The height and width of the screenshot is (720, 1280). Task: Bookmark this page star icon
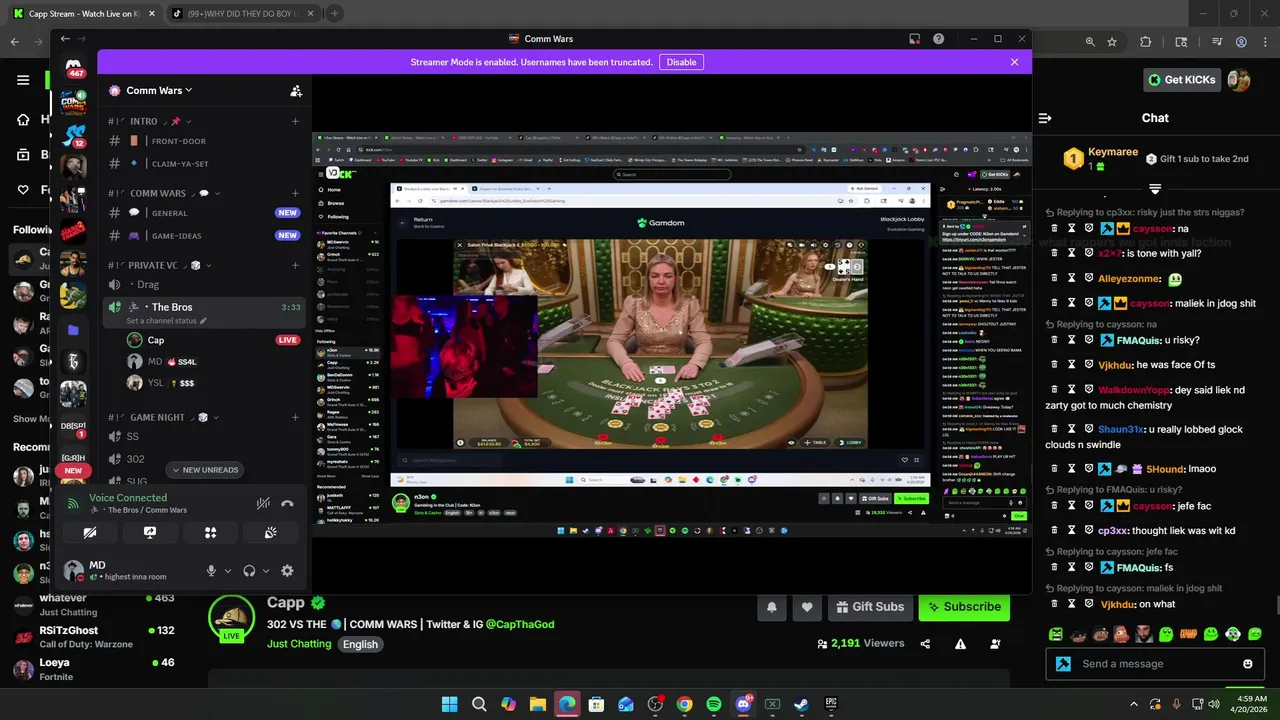[1112, 42]
